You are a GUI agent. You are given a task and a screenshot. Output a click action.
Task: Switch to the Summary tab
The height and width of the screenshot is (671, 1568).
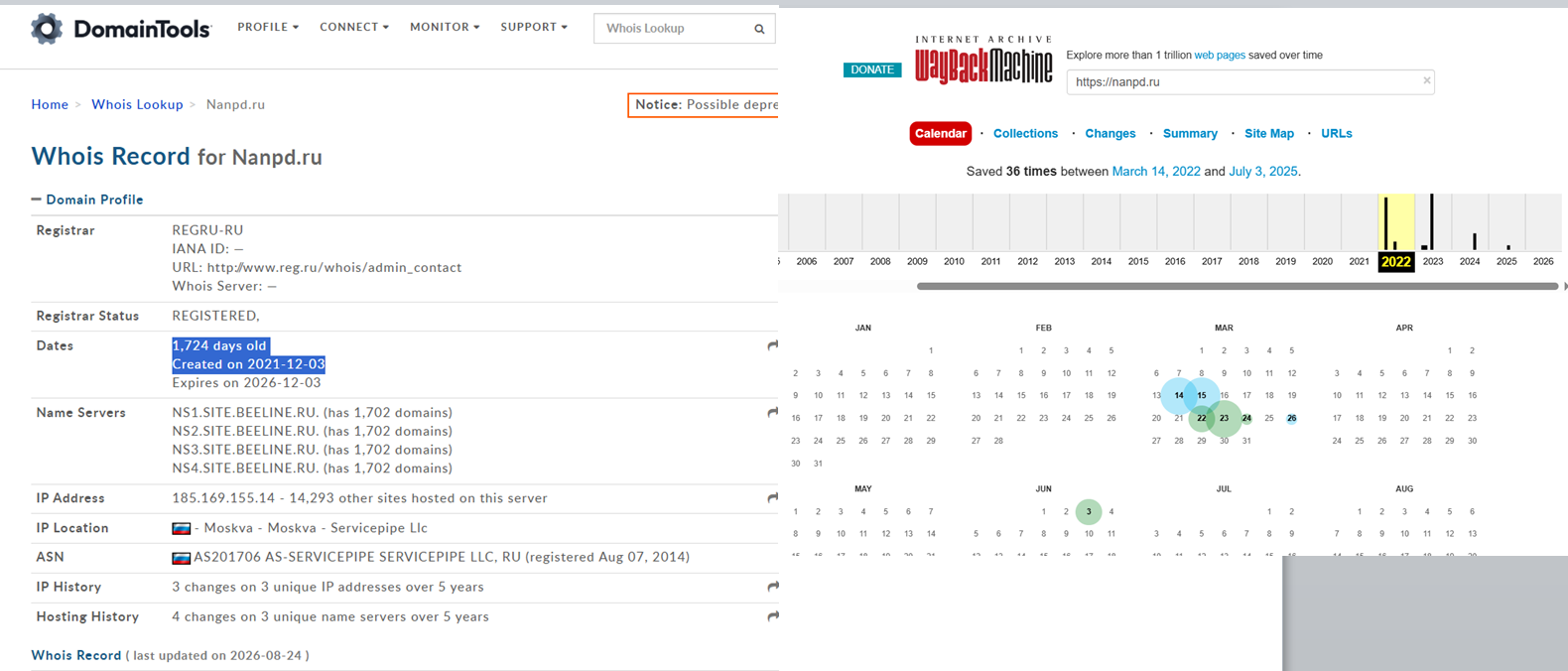click(1190, 133)
